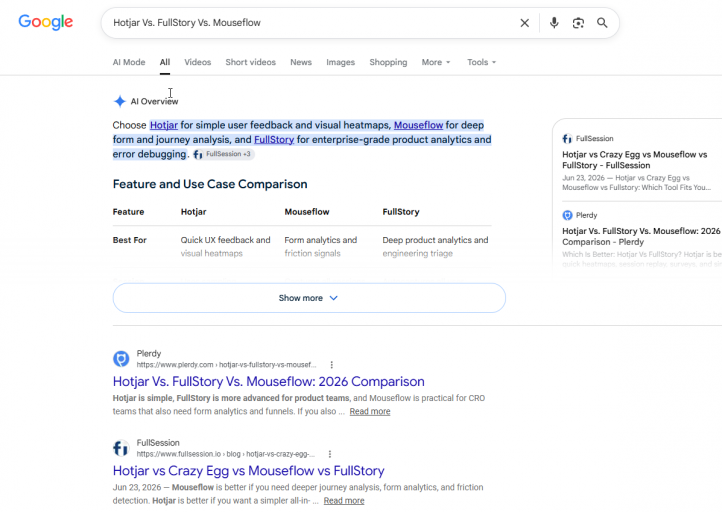Viewport: 722px width, 512px height.
Task: Click Plerdy icon in sources side panel
Action: [x=567, y=215]
